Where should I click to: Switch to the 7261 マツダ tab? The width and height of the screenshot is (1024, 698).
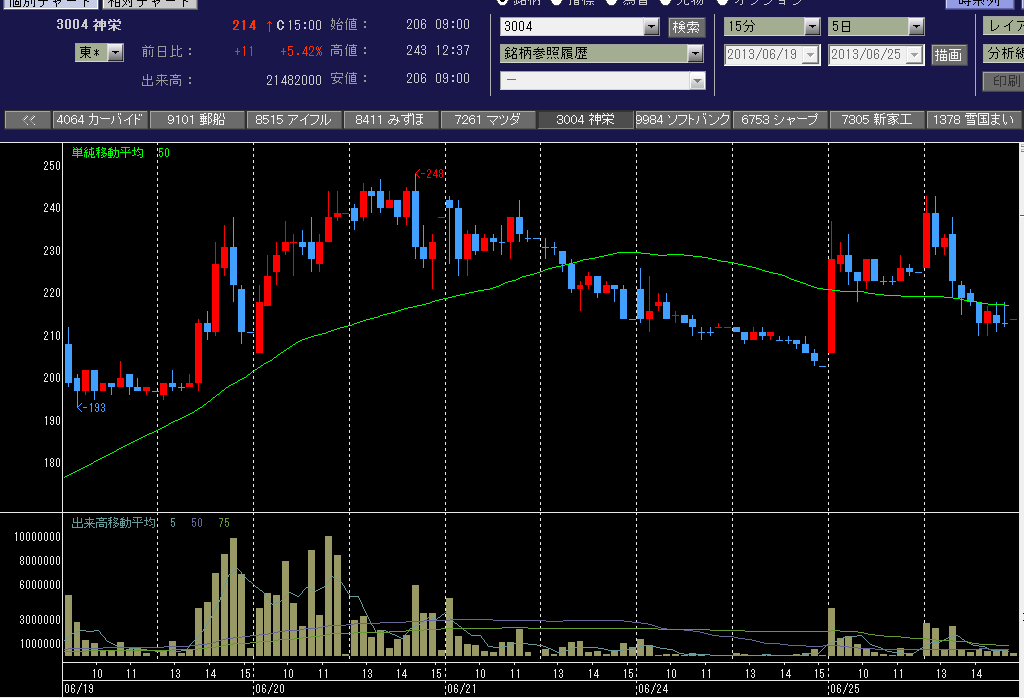[x=488, y=120]
